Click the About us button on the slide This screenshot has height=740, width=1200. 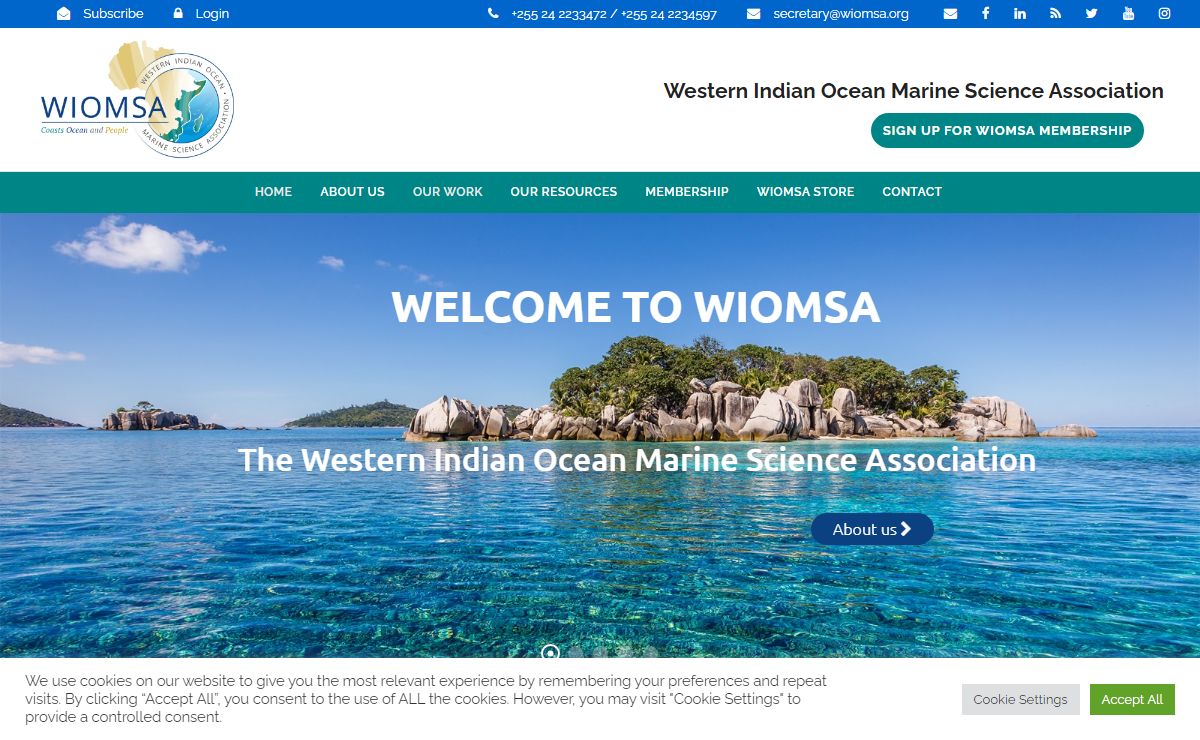point(872,529)
